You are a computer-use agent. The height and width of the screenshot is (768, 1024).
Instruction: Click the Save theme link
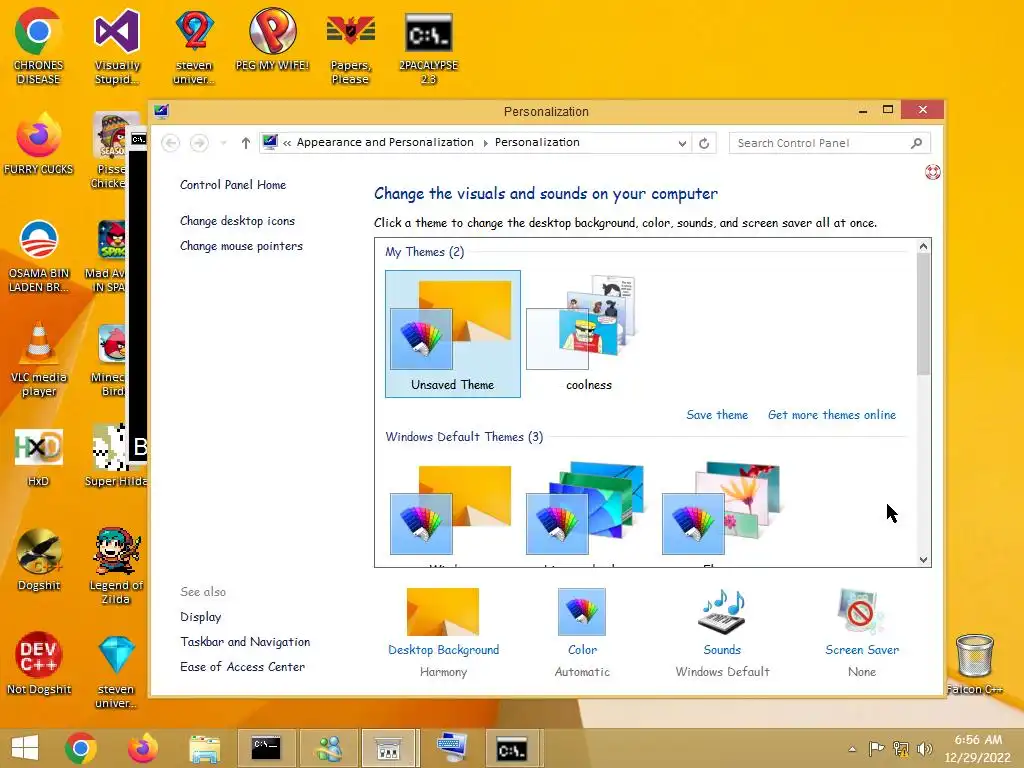(x=717, y=415)
